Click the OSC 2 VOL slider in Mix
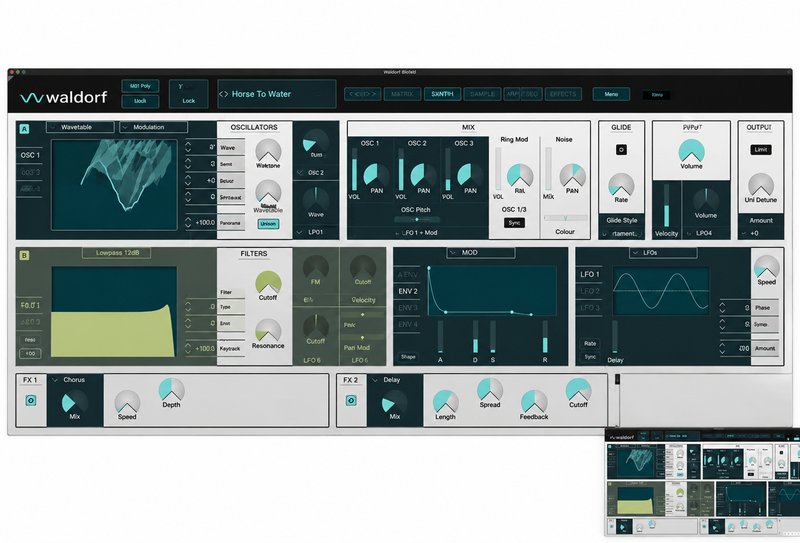The height and width of the screenshot is (543, 800). (x=401, y=170)
